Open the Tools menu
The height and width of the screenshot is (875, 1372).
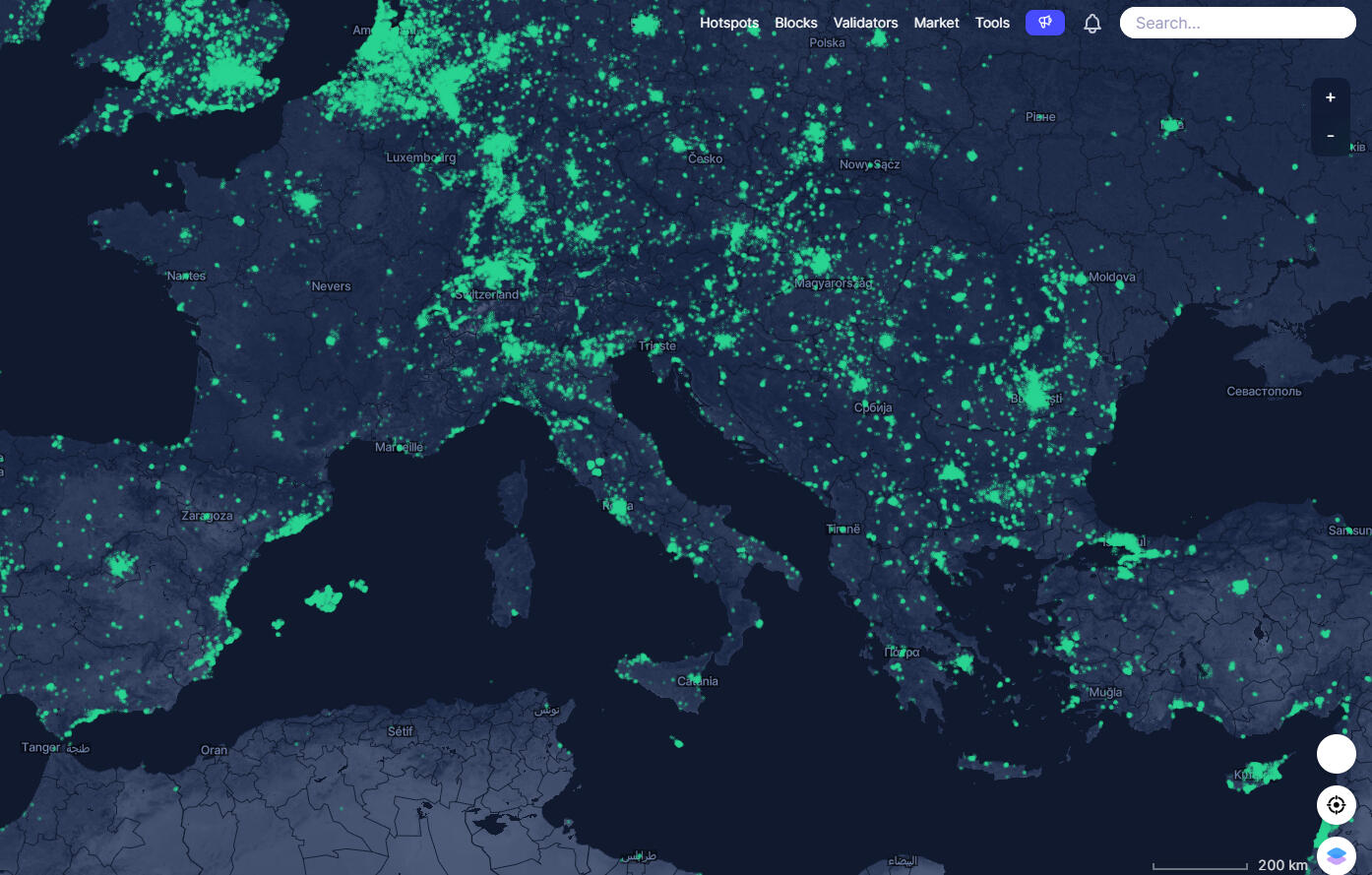[x=992, y=23]
